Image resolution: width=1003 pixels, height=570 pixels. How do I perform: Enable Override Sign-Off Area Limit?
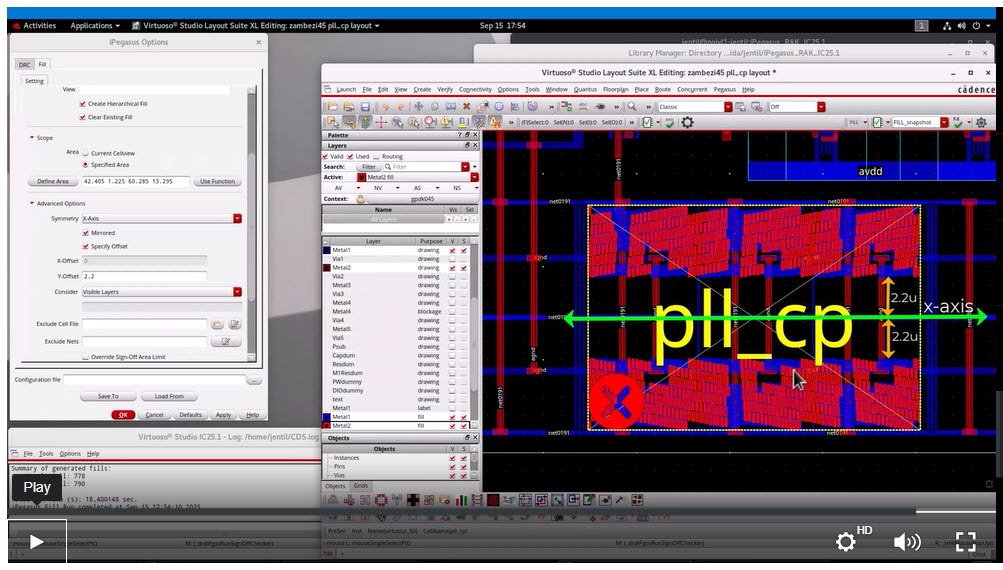85,356
